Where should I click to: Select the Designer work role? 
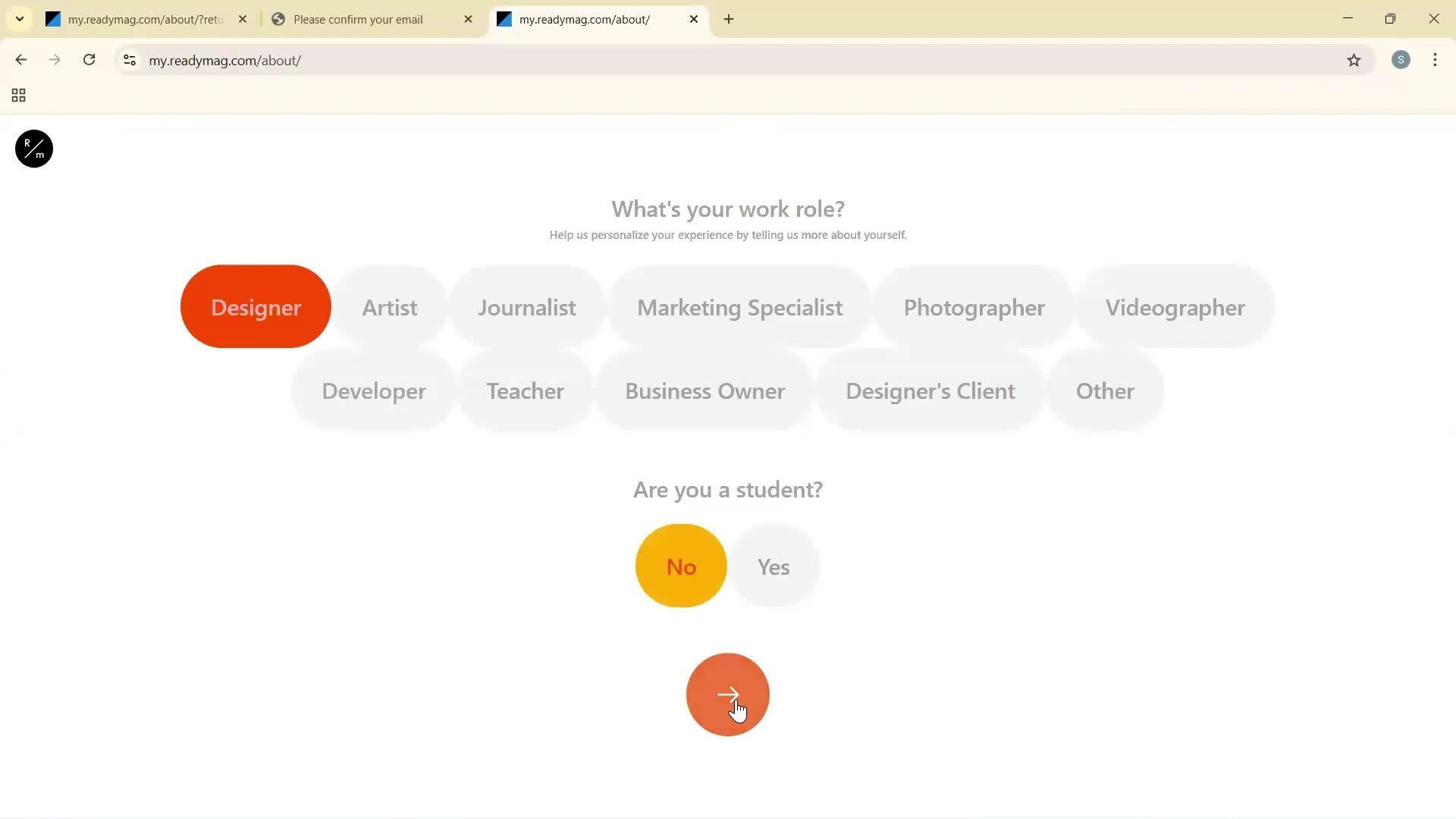point(255,306)
